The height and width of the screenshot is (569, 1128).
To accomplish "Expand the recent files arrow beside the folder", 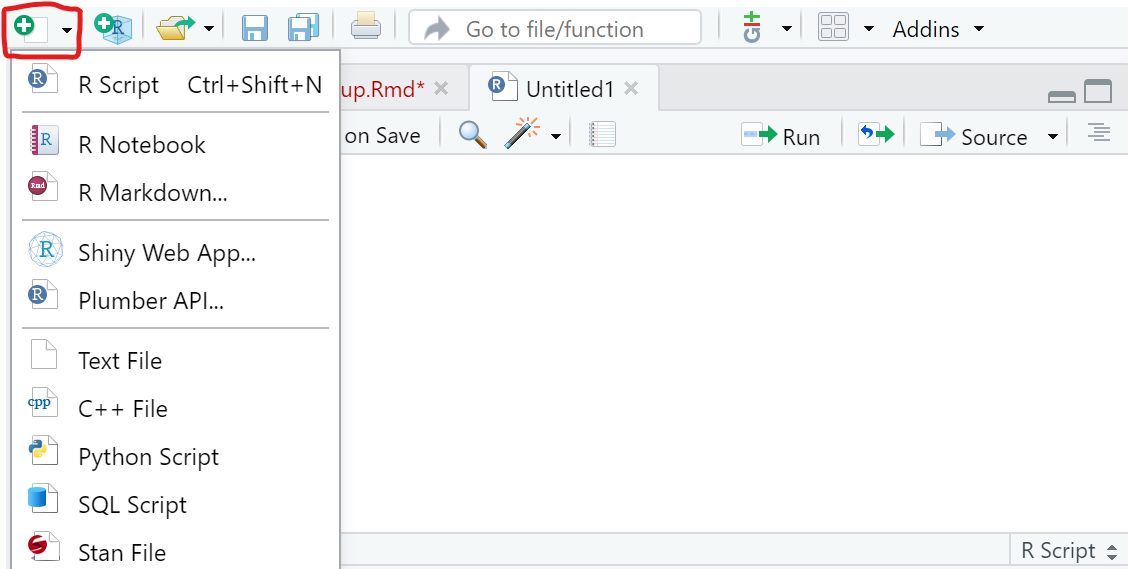I will click(208, 29).
